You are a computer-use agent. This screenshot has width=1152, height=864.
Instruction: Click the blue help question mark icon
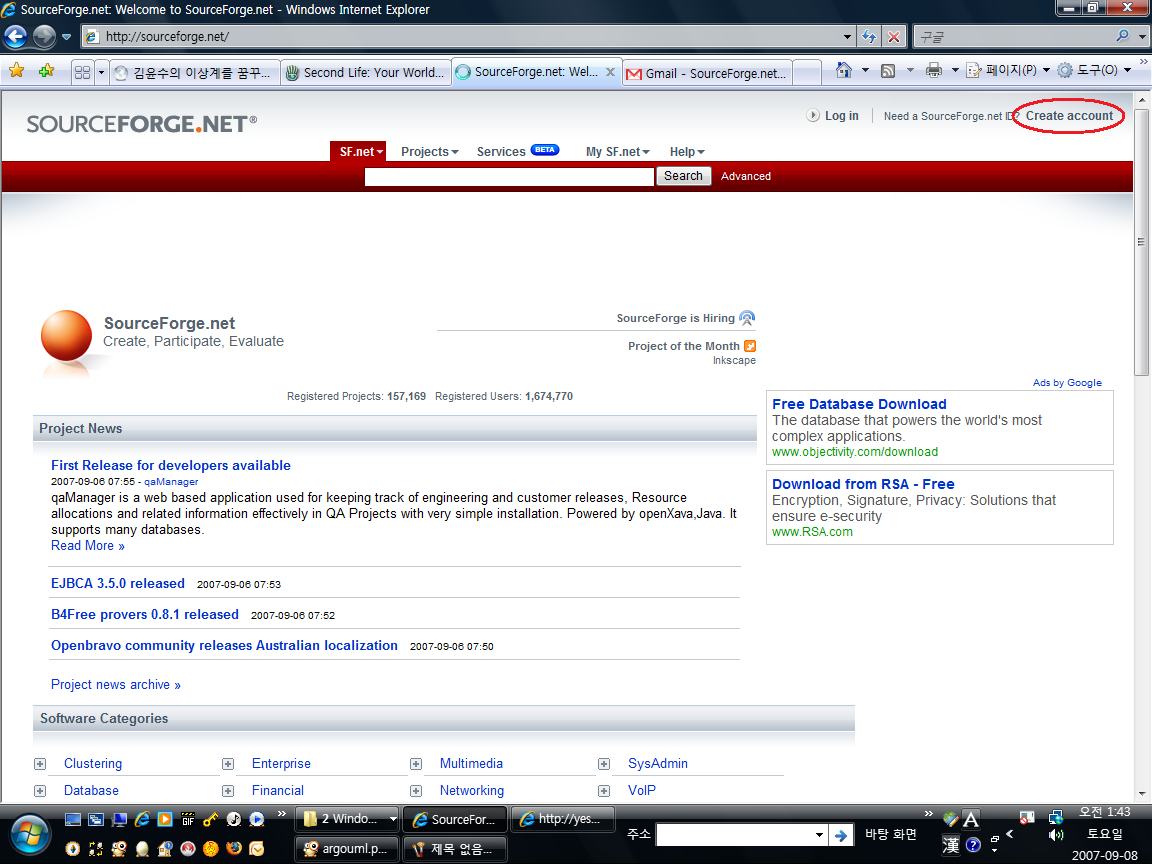pyautogui.click(x=973, y=845)
